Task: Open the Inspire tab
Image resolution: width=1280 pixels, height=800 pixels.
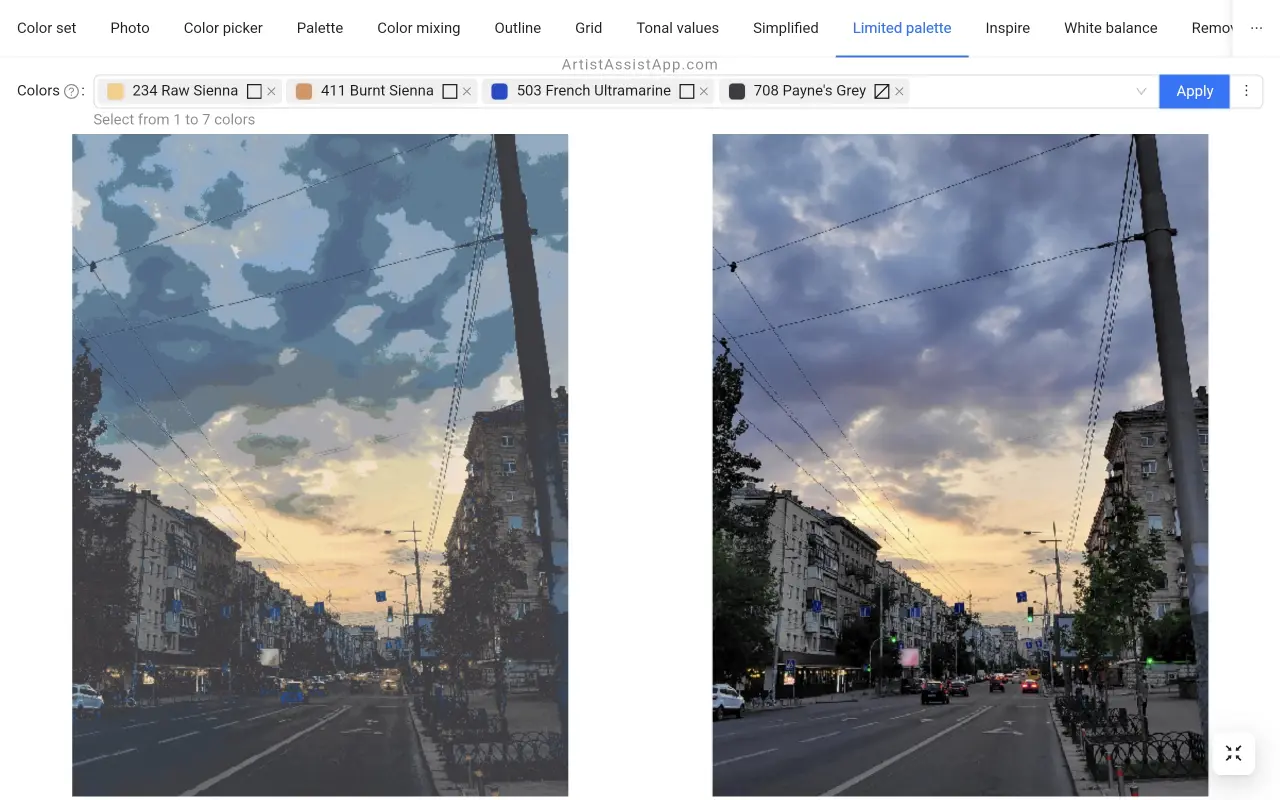Action: [x=1008, y=28]
